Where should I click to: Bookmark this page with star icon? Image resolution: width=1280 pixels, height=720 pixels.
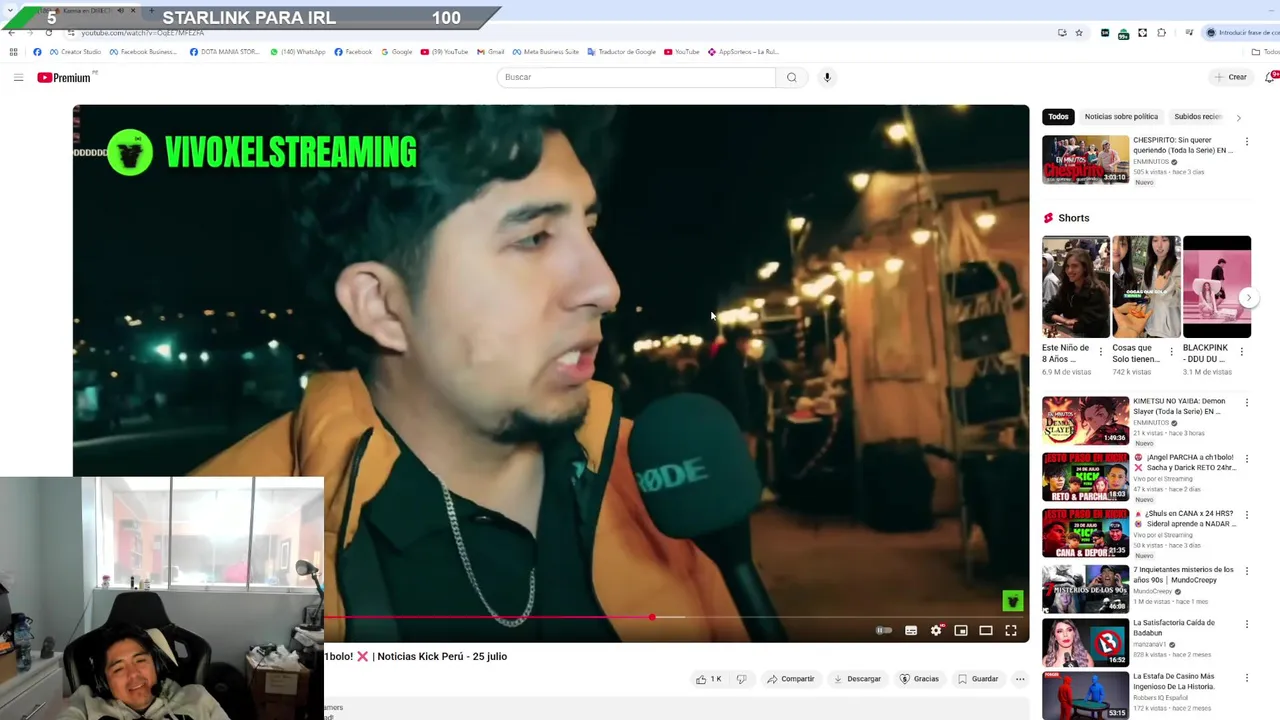pyautogui.click(x=1079, y=32)
